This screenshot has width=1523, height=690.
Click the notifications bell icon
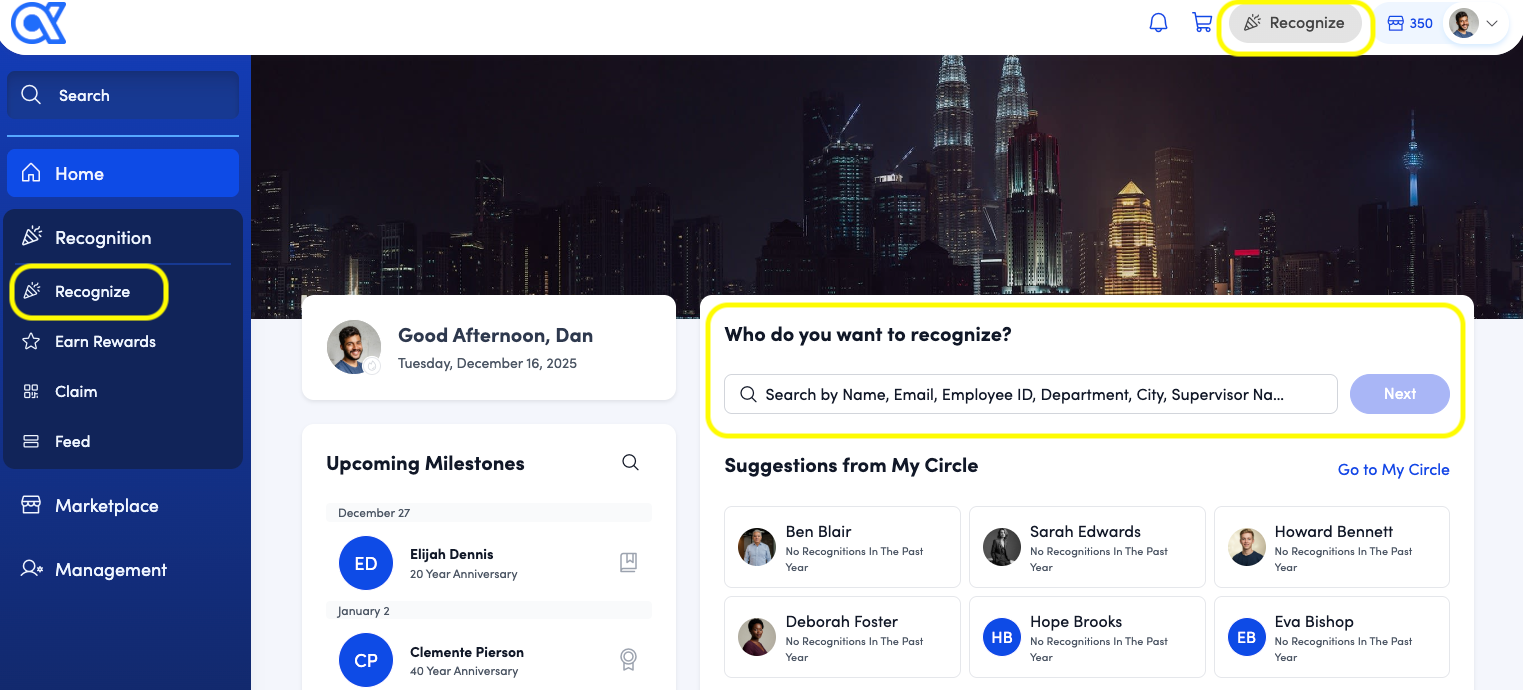(x=1158, y=23)
